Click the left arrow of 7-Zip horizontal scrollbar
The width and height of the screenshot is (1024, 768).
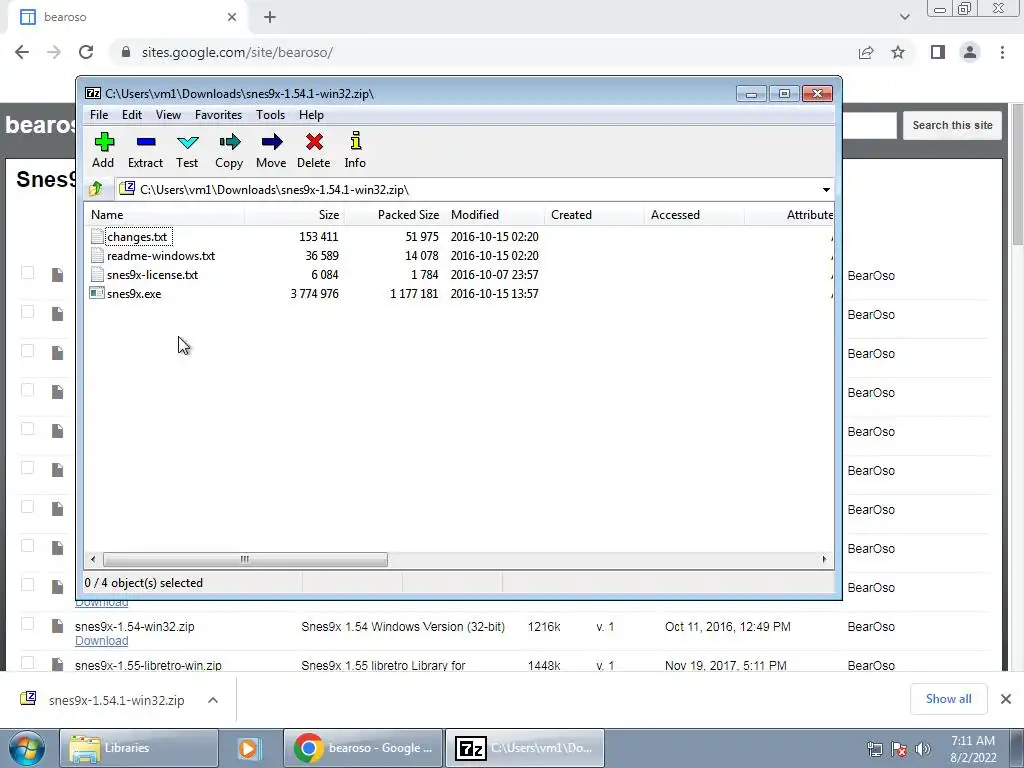[x=93, y=559]
